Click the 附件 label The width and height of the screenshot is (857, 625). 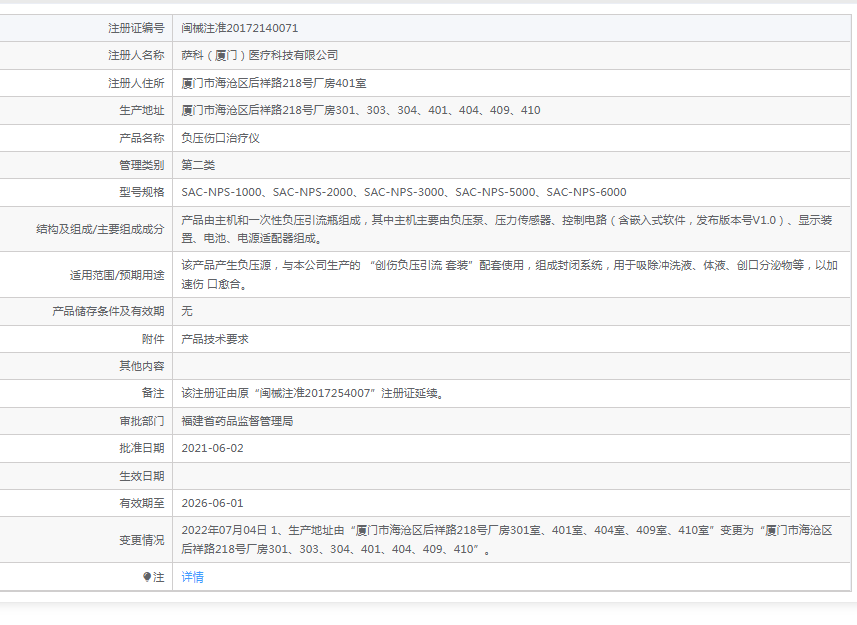point(153,339)
